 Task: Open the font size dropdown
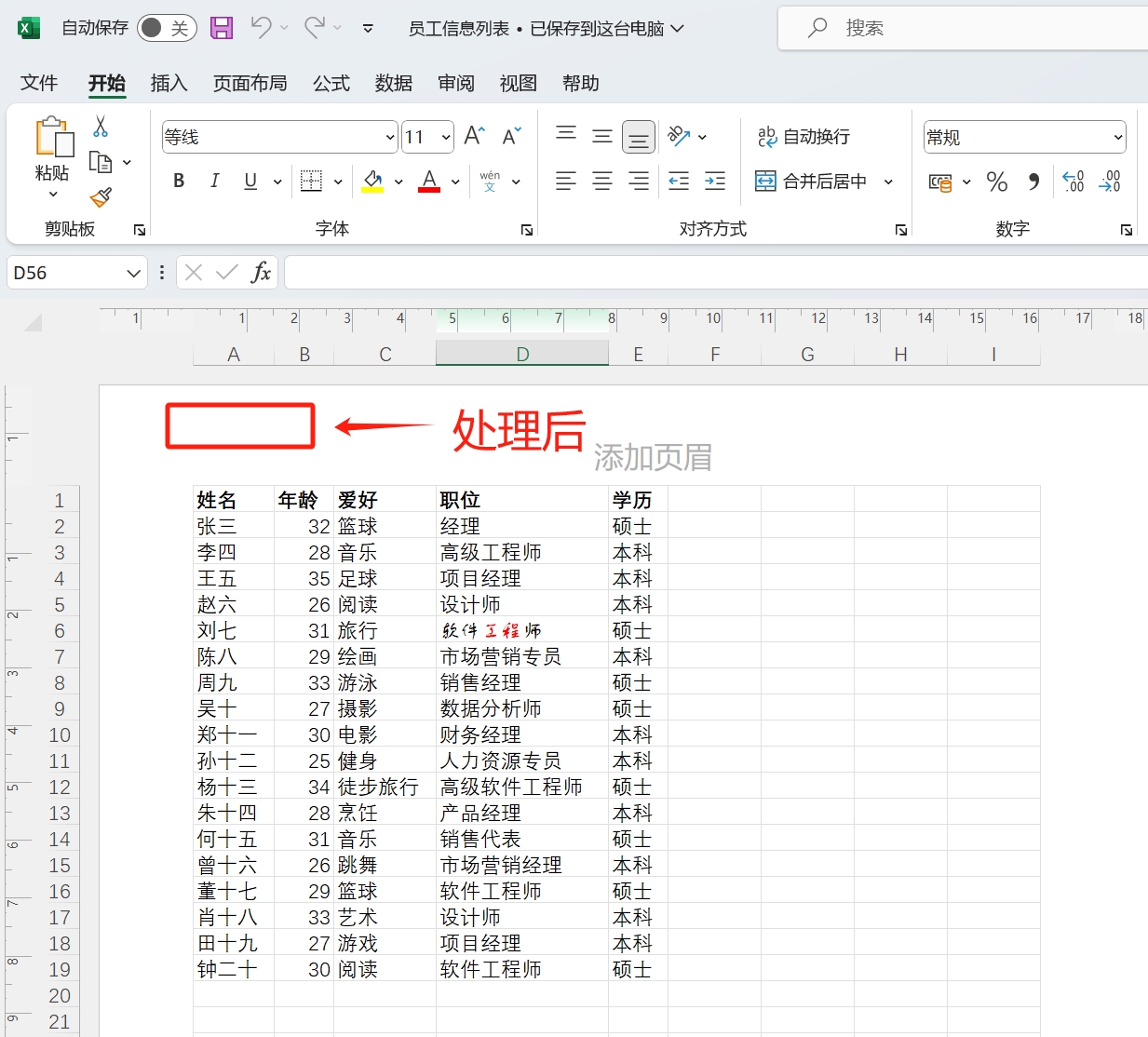(x=444, y=137)
